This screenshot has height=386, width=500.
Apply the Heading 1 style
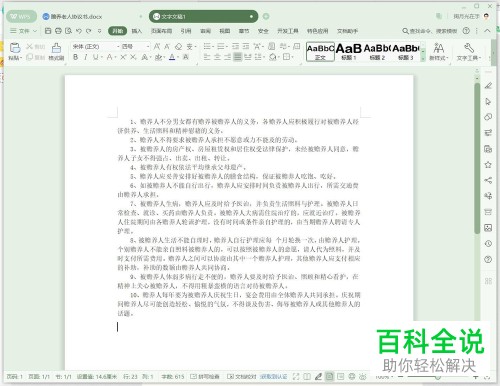coord(349,52)
